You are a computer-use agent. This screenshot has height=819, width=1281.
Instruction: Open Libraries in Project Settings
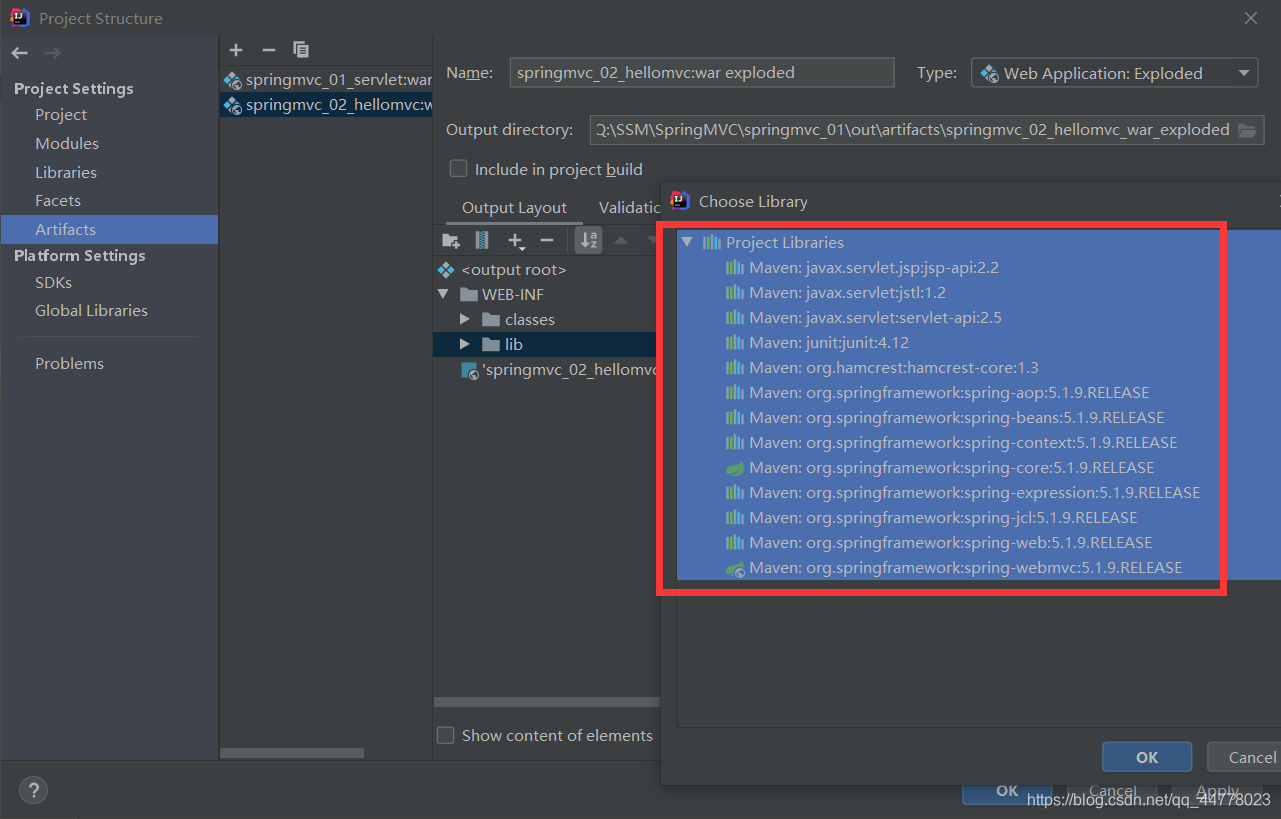click(x=66, y=173)
